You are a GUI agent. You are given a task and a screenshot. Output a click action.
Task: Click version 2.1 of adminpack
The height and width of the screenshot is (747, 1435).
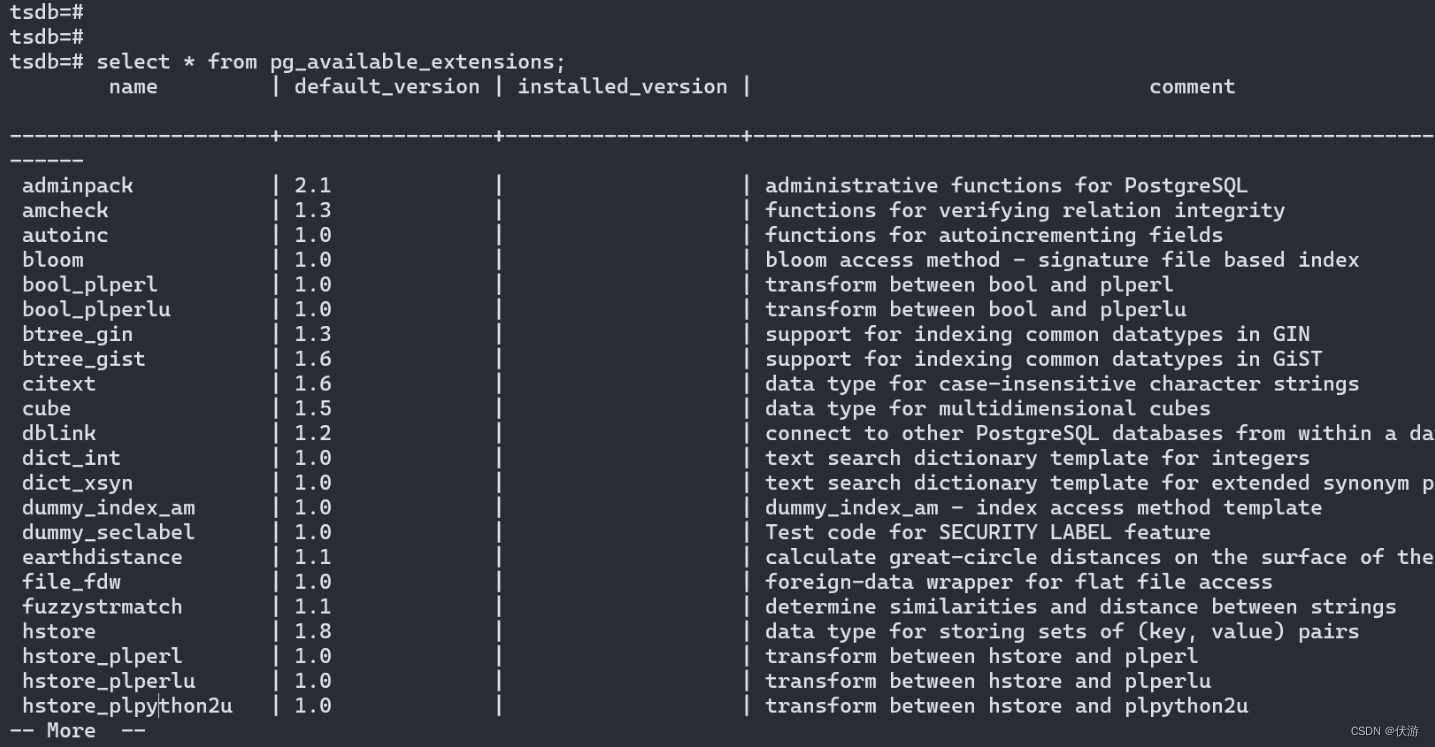click(312, 186)
